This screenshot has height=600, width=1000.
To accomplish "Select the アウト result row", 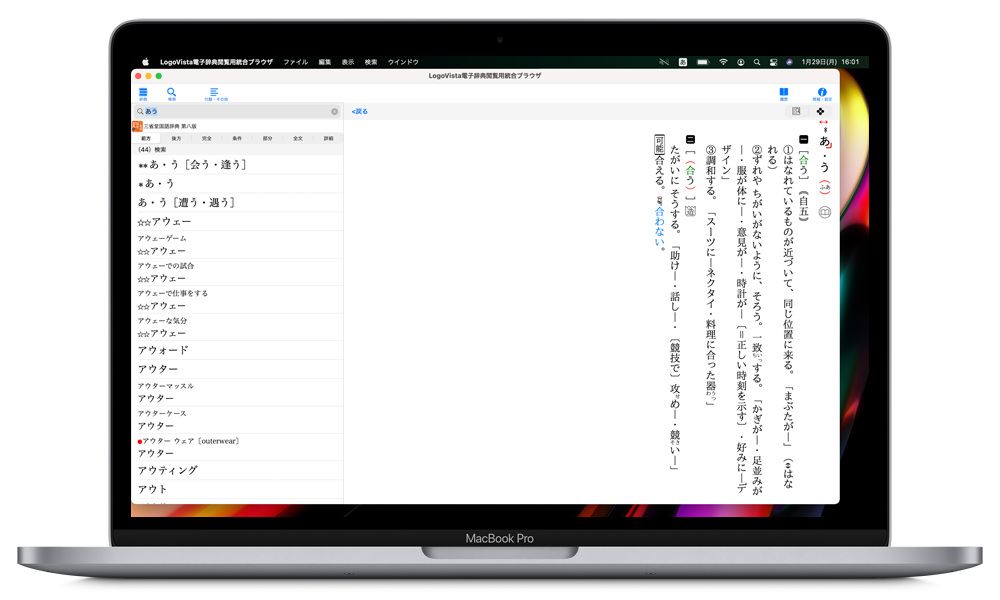I will (237, 489).
